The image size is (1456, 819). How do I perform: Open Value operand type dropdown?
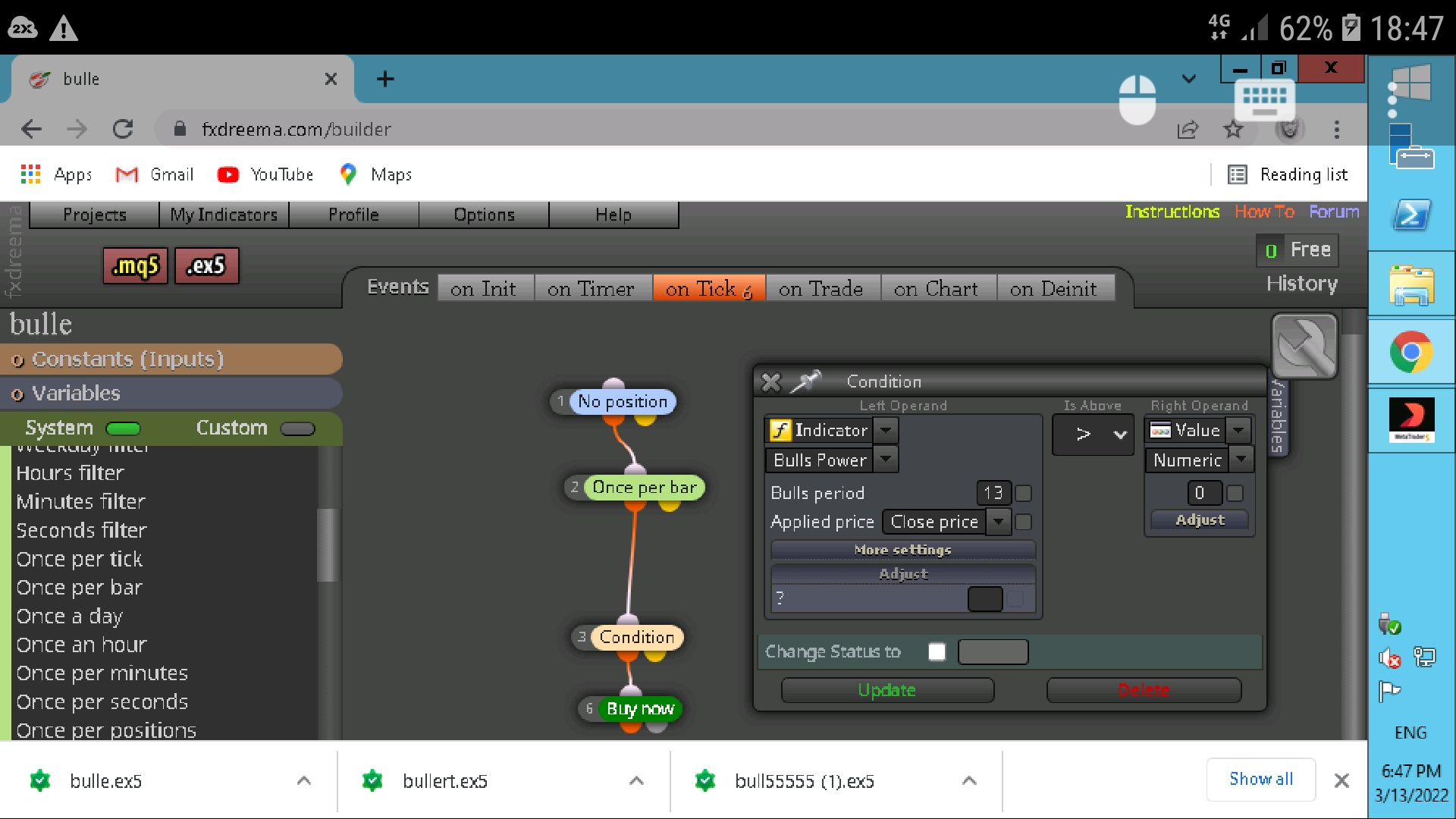tap(1238, 431)
